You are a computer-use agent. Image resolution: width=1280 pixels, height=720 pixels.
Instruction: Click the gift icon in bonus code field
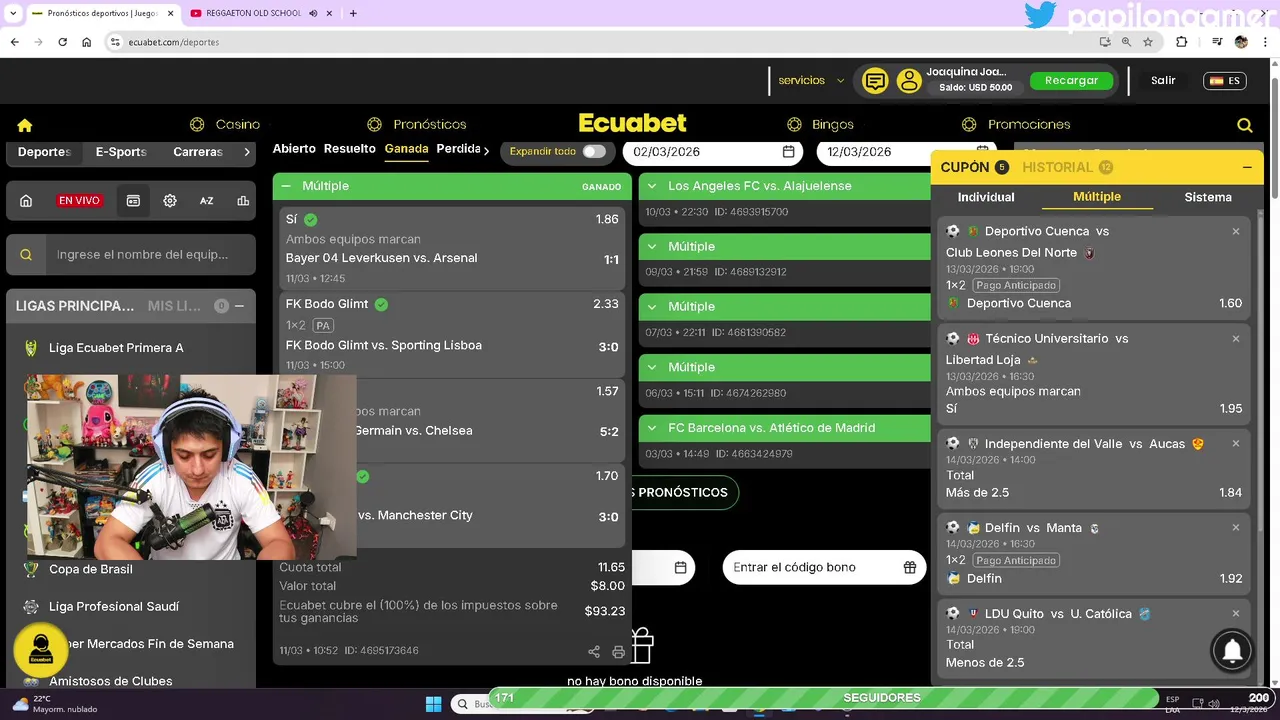click(909, 567)
